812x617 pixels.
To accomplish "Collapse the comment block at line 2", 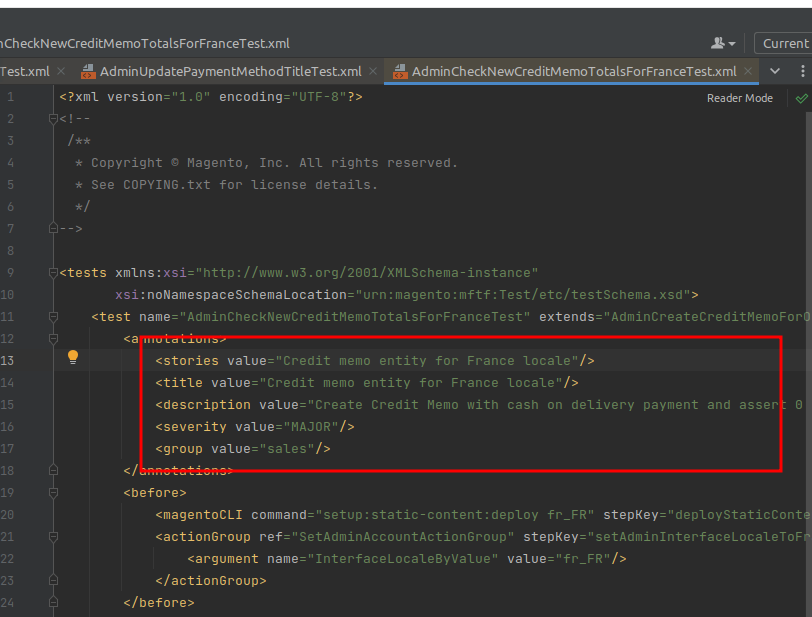I will (x=53, y=119).
